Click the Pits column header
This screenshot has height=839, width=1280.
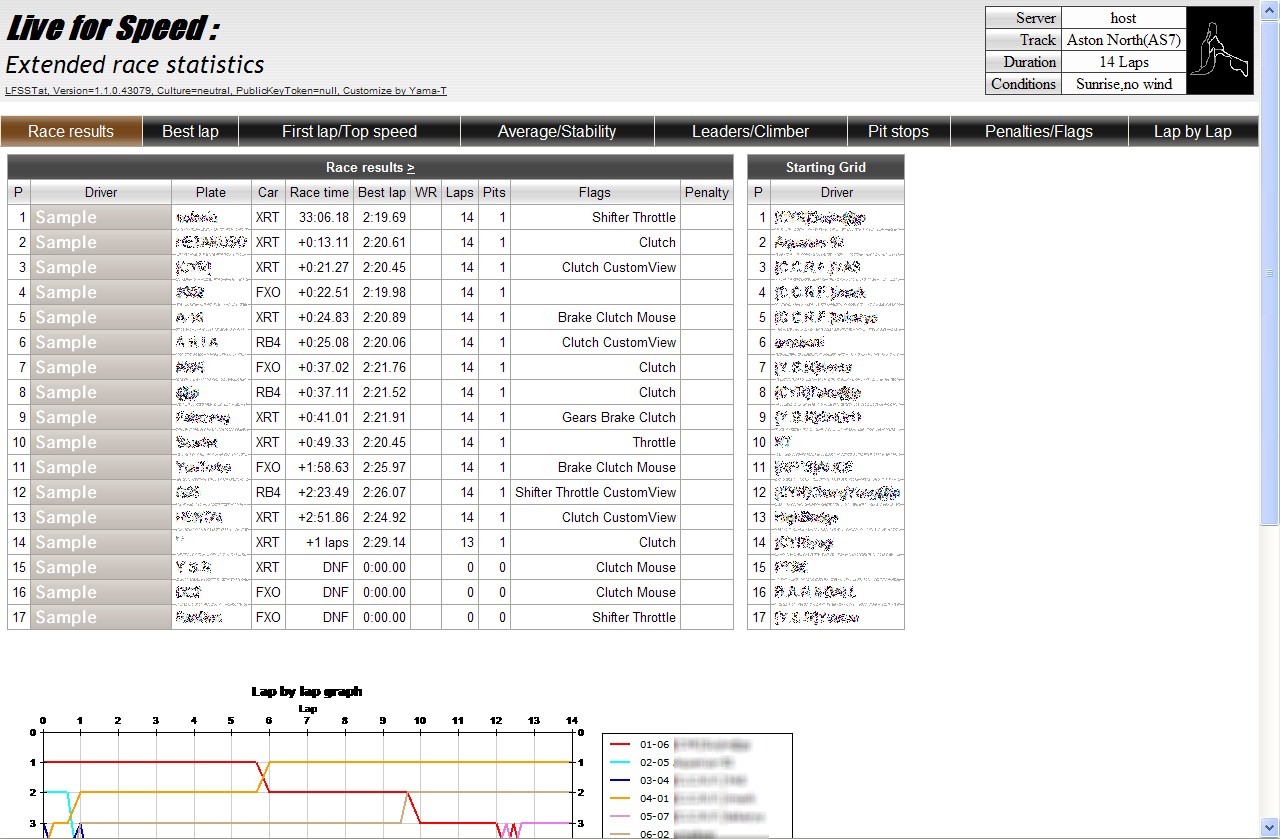click(x=494, y=192)
